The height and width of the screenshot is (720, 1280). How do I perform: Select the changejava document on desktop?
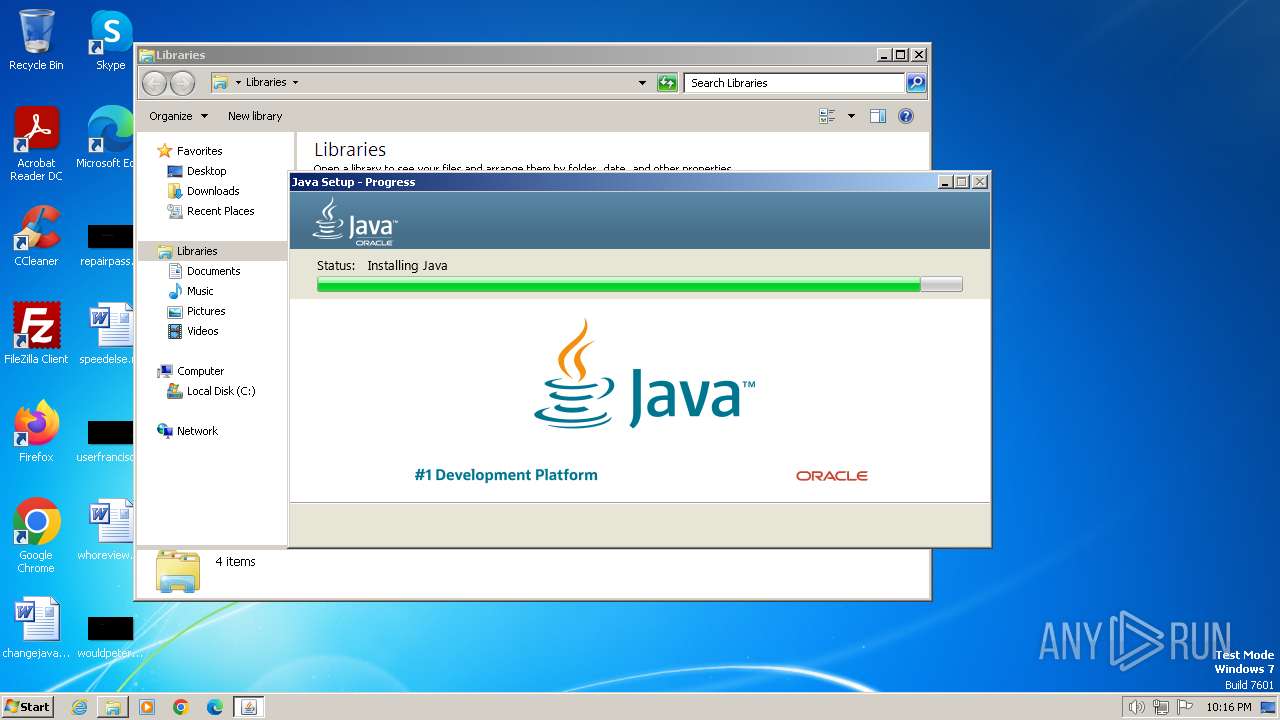point(36,628)
